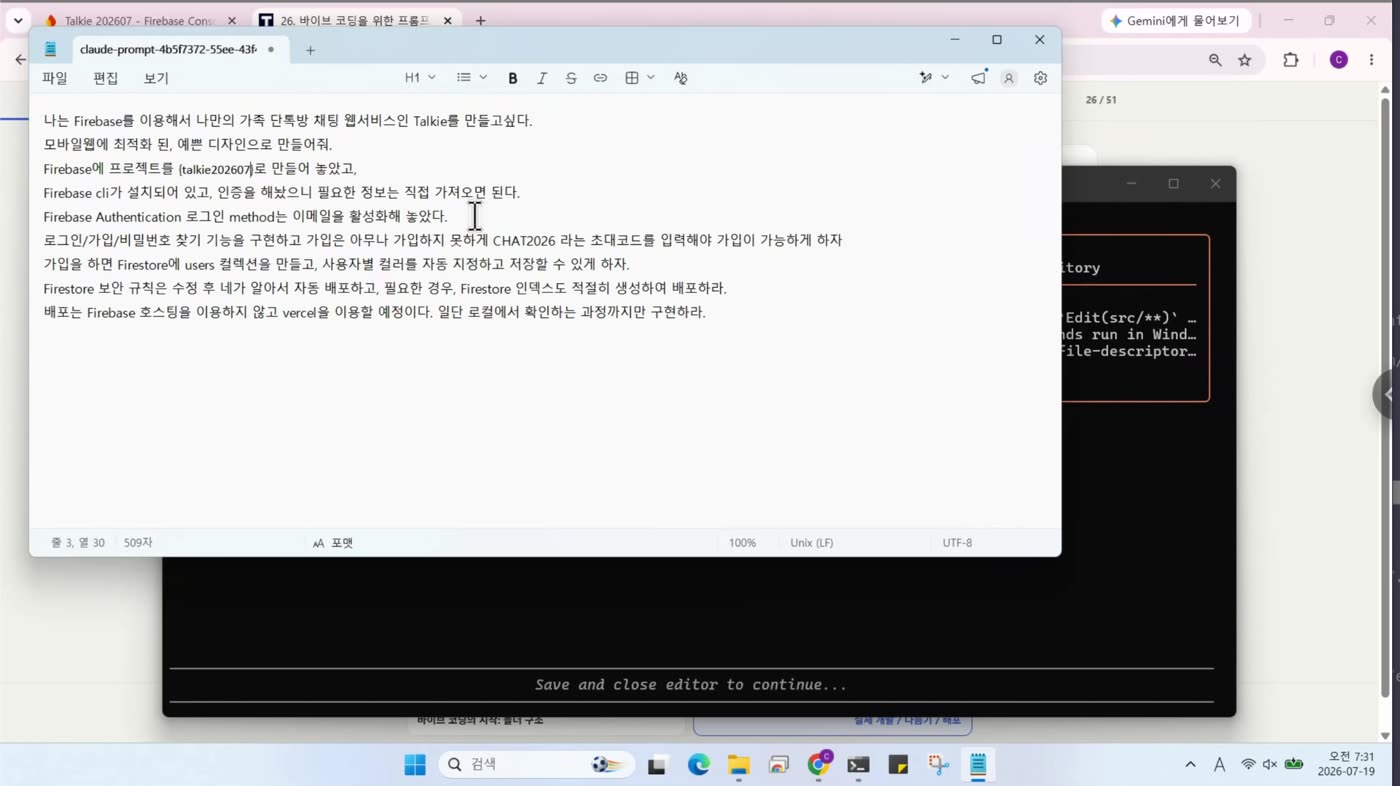Click the 'Save and close editor to continue...' line
The image size is (1400, 786).
coord(691,685)
